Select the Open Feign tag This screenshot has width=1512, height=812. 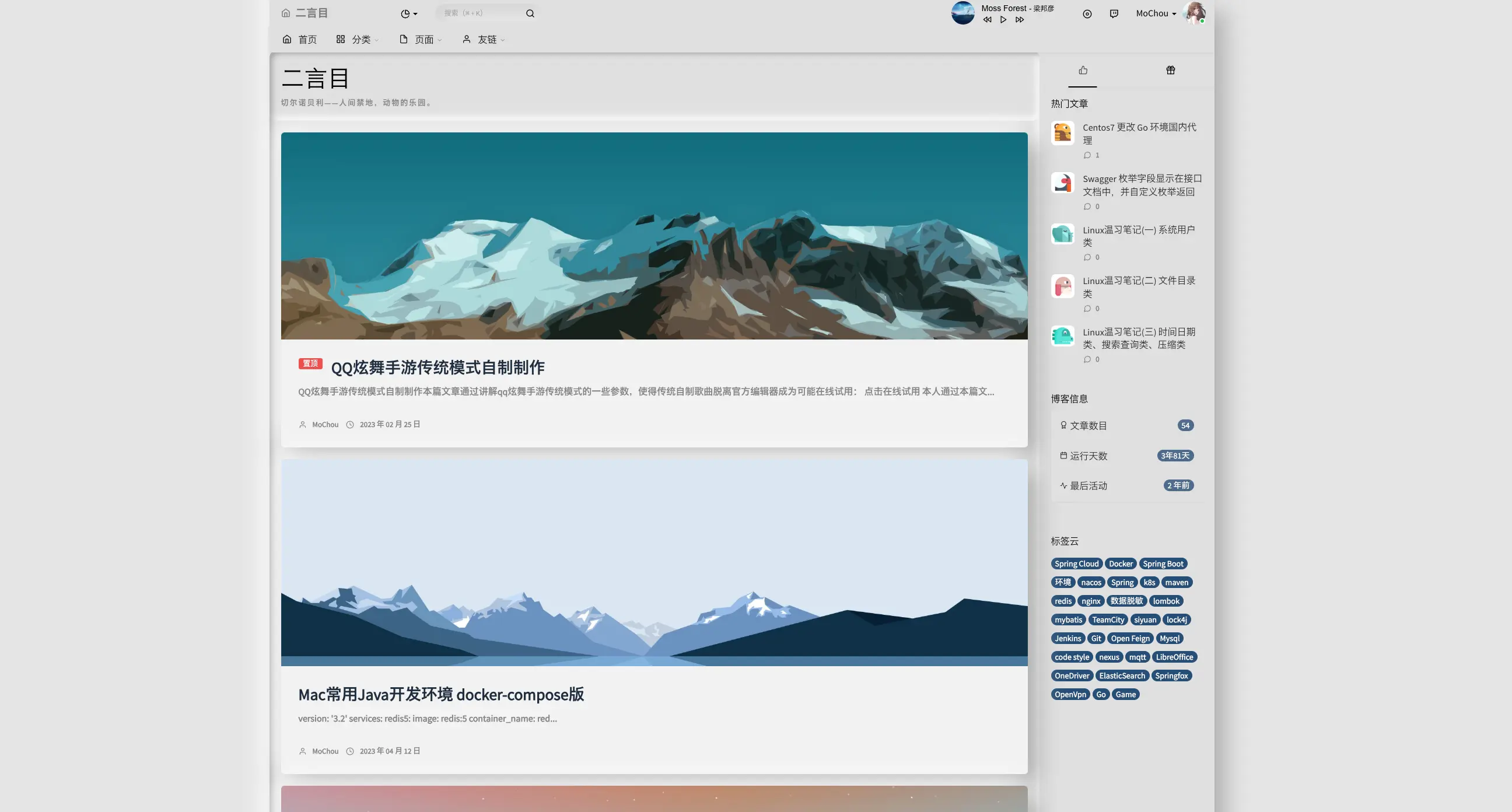pyautogui.click(x=1130, y=639)
